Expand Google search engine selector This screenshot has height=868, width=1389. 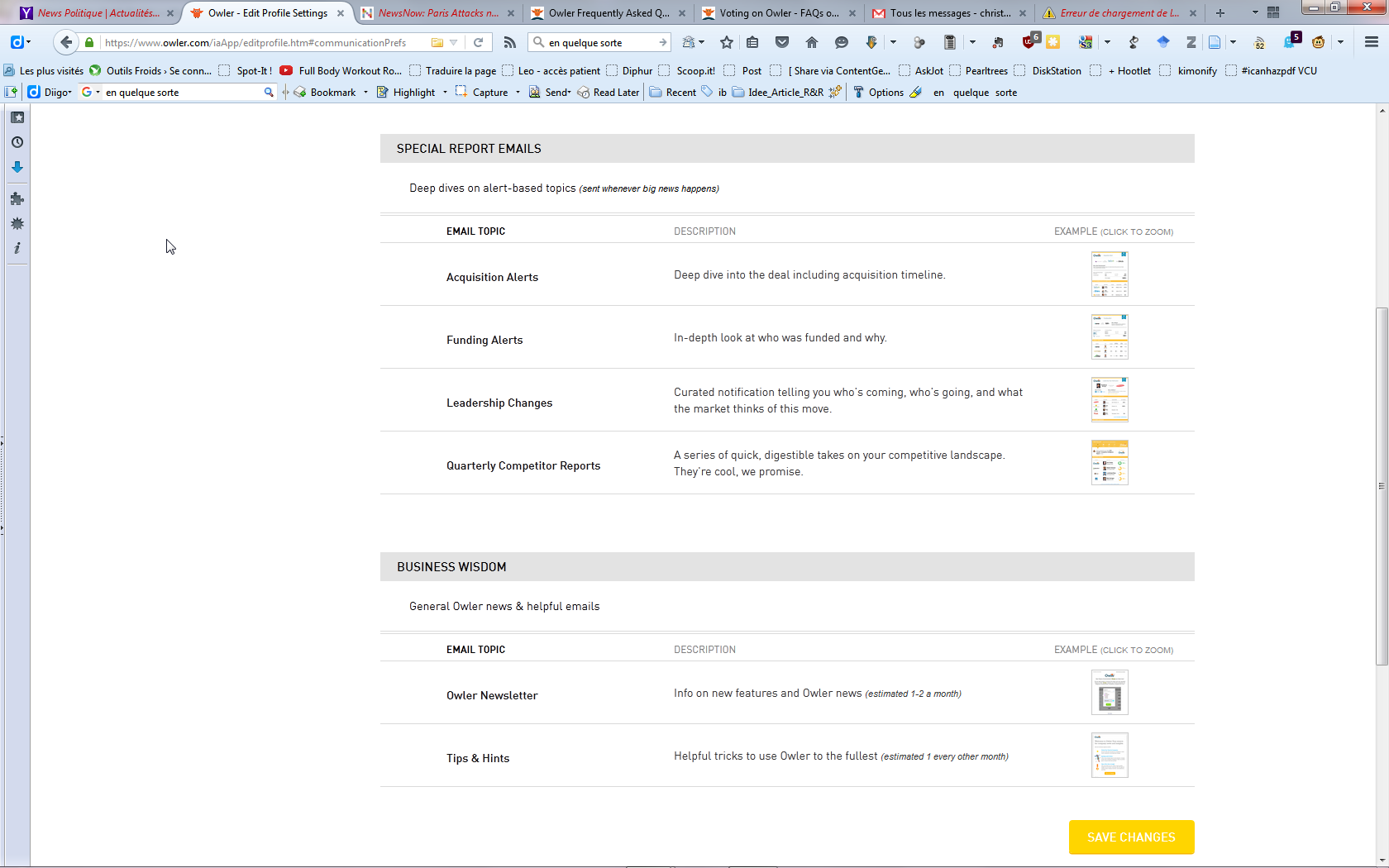pos(91,93)
